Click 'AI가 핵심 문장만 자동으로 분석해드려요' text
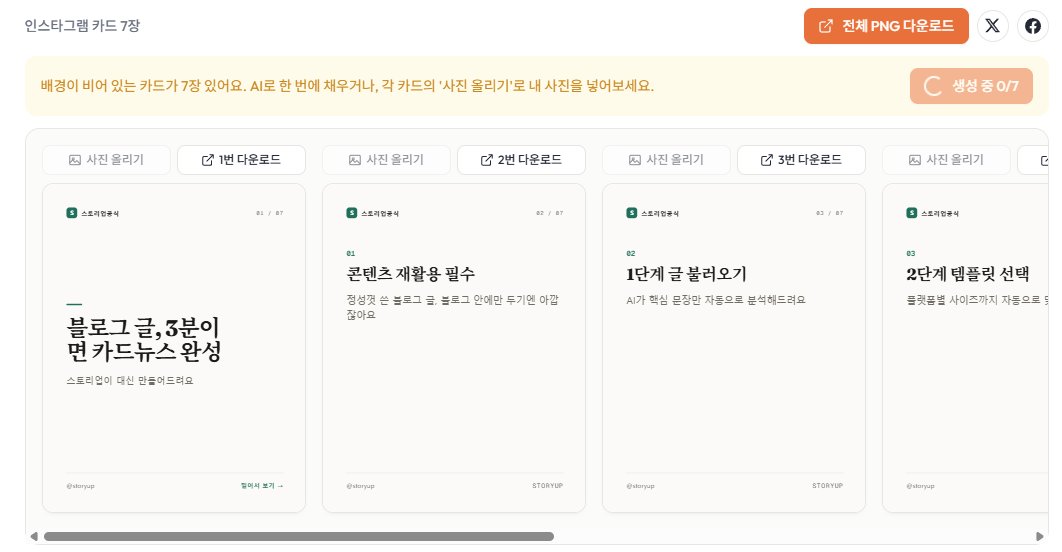The height and width of the screenshot is (552, 1062). pyautogui.click(x=716, y=300)
